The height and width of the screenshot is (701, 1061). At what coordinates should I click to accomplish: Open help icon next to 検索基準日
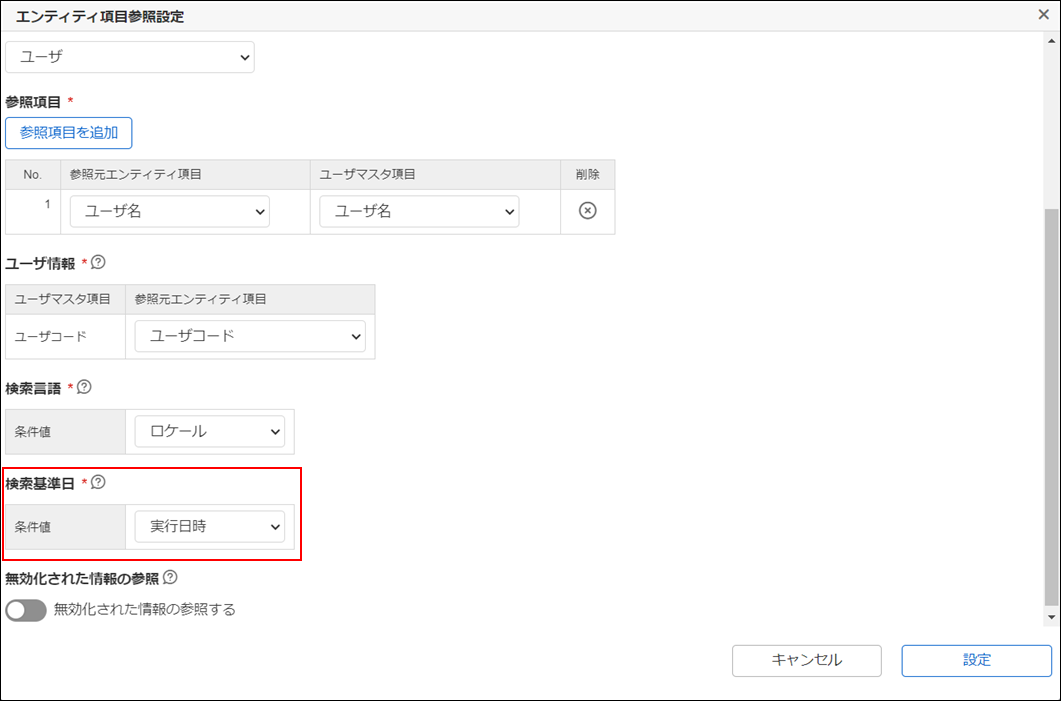[98, 482]
